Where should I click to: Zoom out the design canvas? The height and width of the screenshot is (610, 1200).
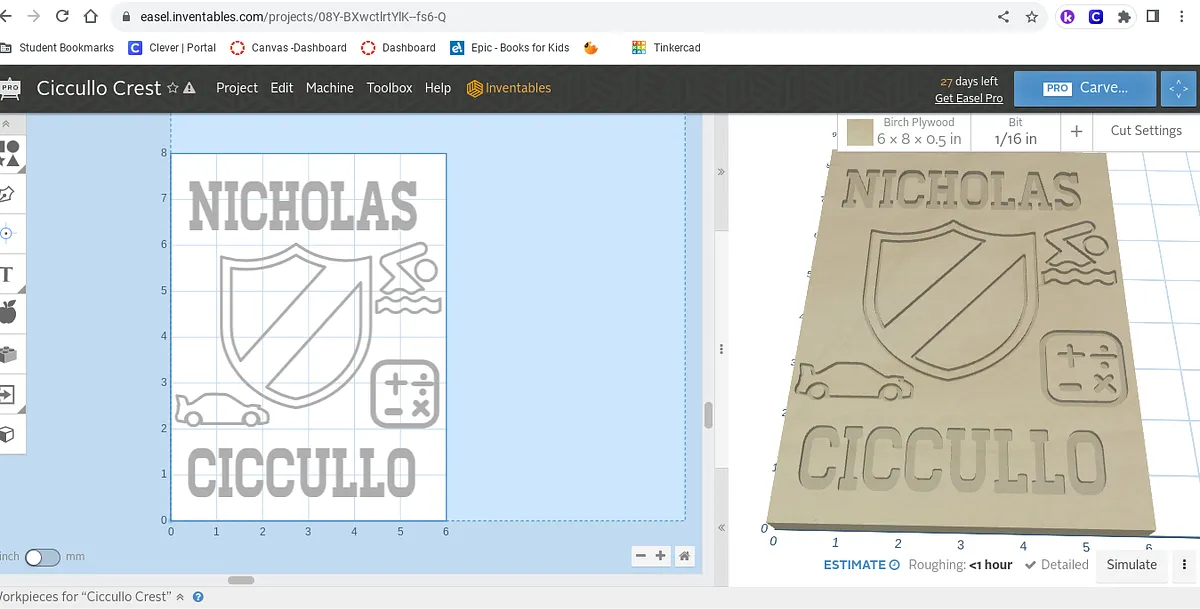coord(641,556)
